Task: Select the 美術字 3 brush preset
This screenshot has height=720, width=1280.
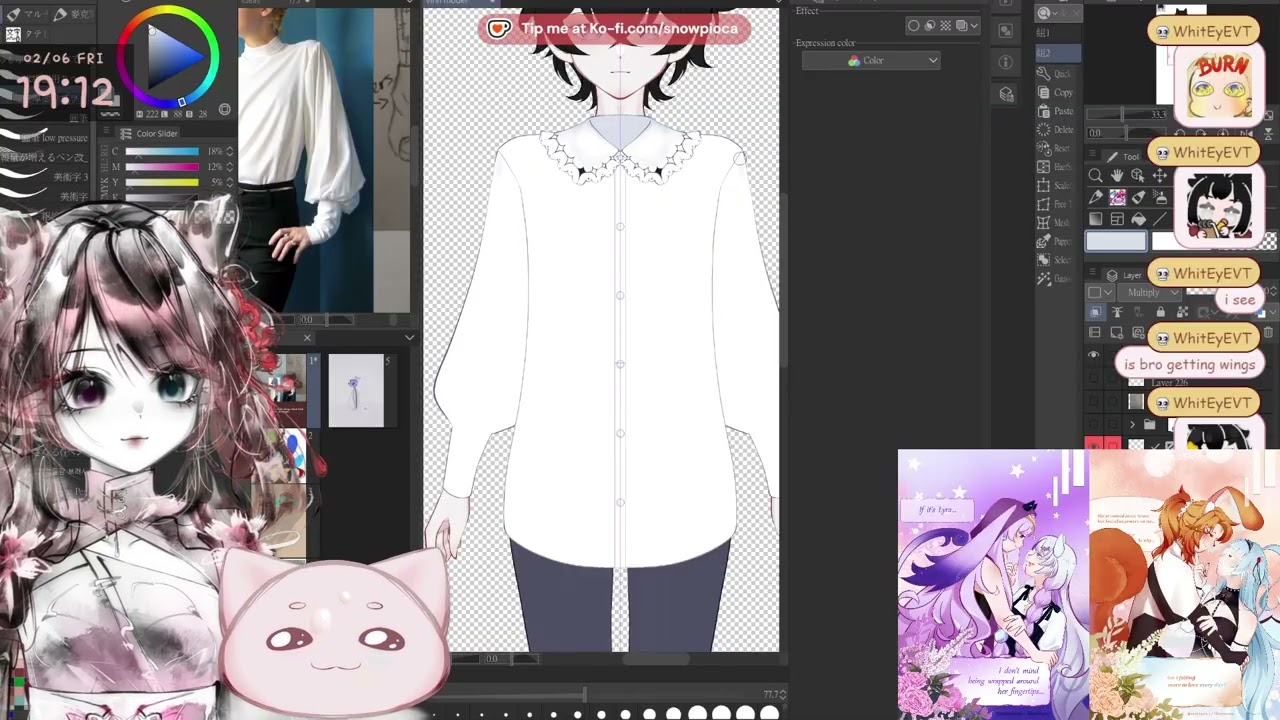Action: 44,178
